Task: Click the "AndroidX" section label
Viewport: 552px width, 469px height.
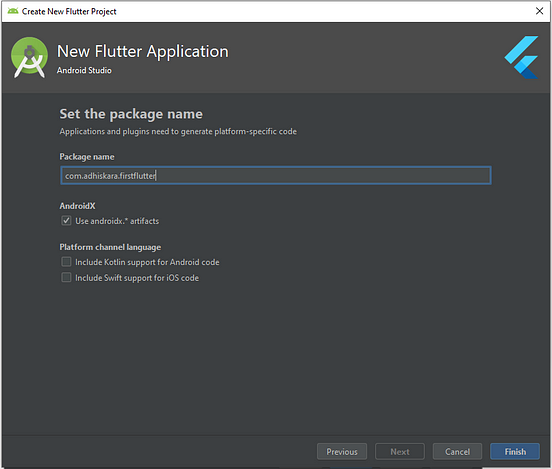Action: point(77,206)
